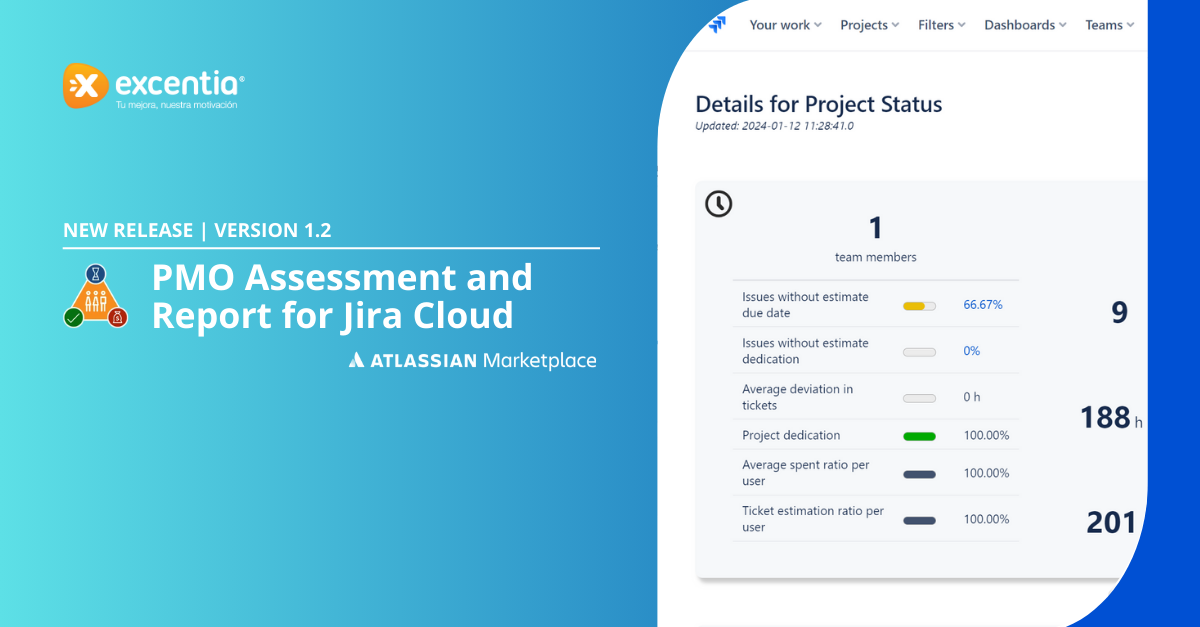Click the 'Issues without estimate dedication' row label
The image size is (1200, 627).
coord(806,351)
